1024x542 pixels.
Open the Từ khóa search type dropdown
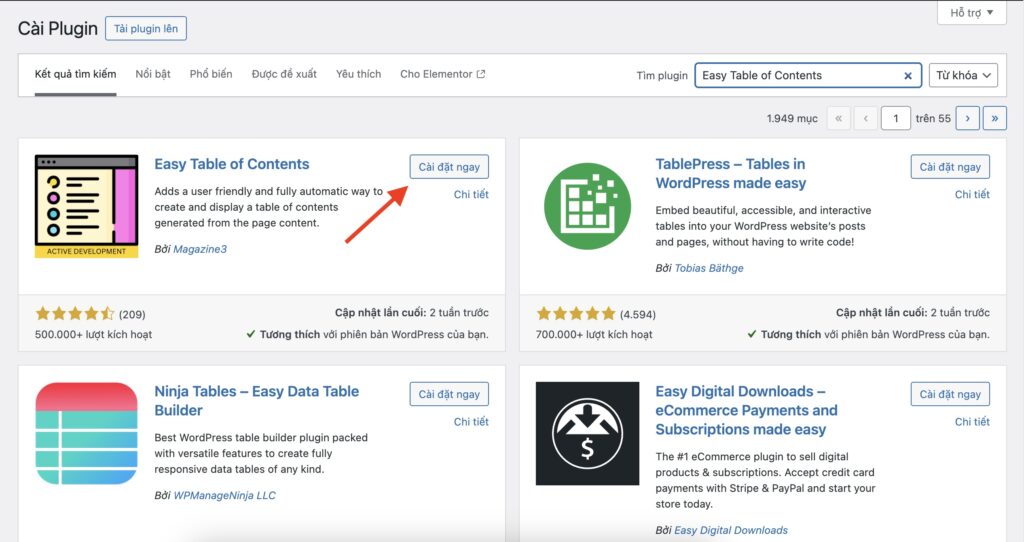963,76
